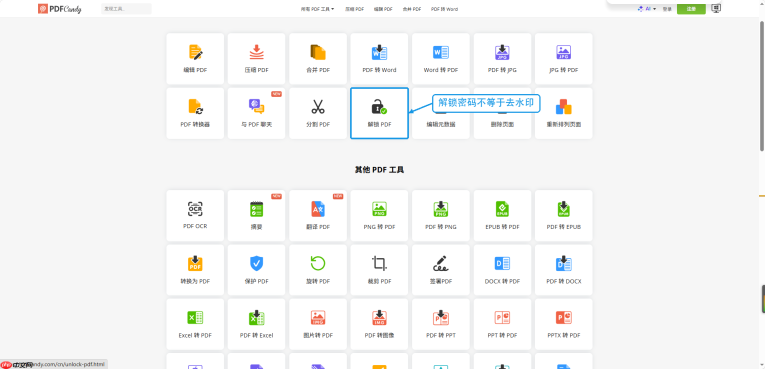Click the green 注册 sign-up button
Image resolution: width=765 pixels, height=369 pixels.
(x=691, y=9)
